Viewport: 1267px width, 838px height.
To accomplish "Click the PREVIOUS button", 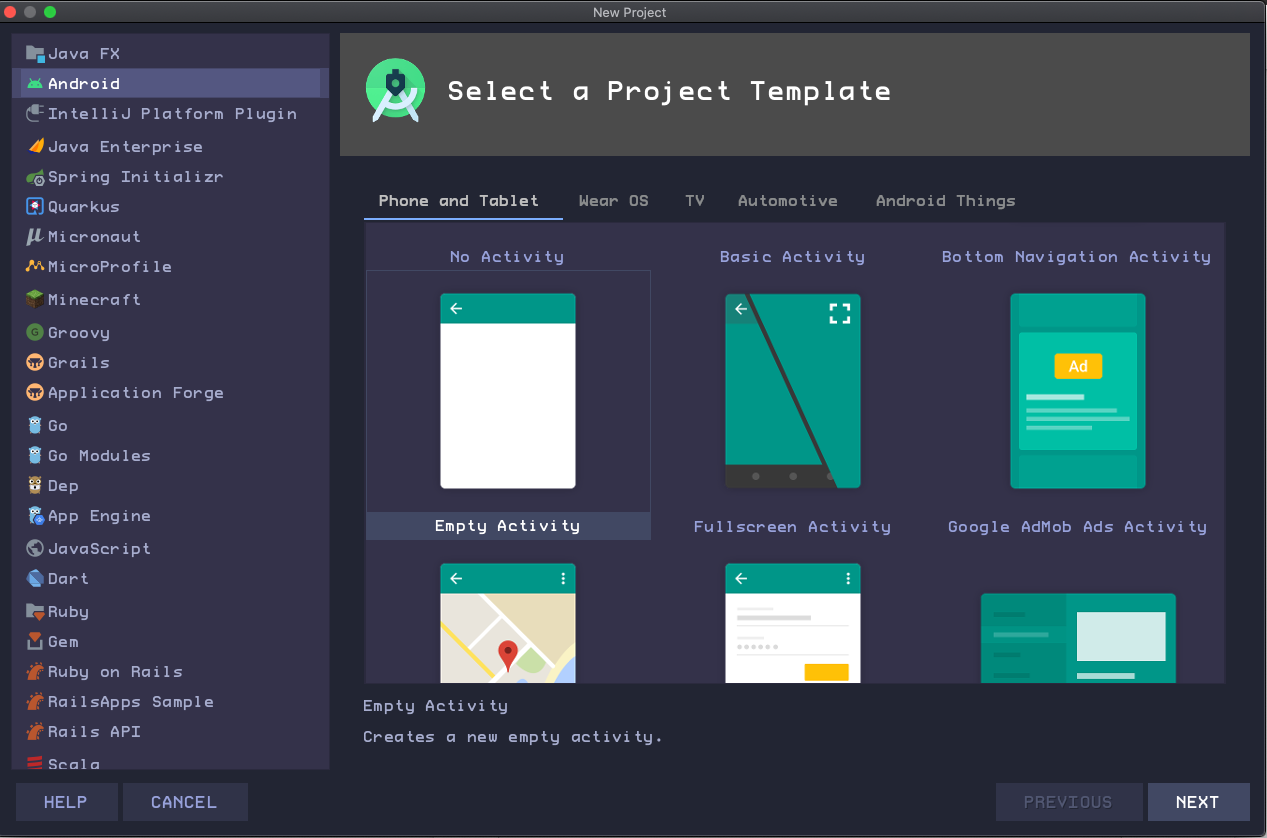I will (x=1068, y=802).
